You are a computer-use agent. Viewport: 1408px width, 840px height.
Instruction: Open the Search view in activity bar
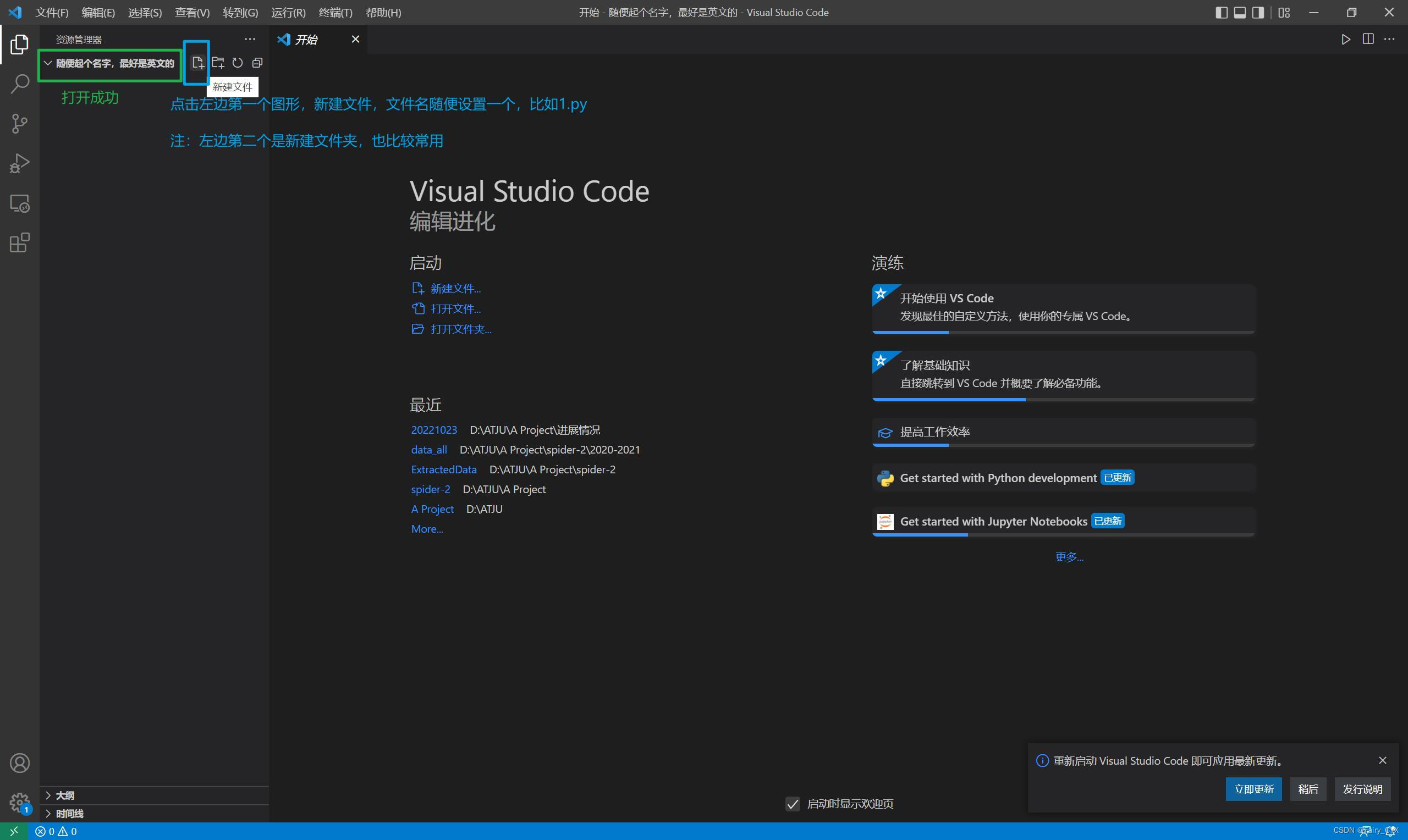point(20,84)
